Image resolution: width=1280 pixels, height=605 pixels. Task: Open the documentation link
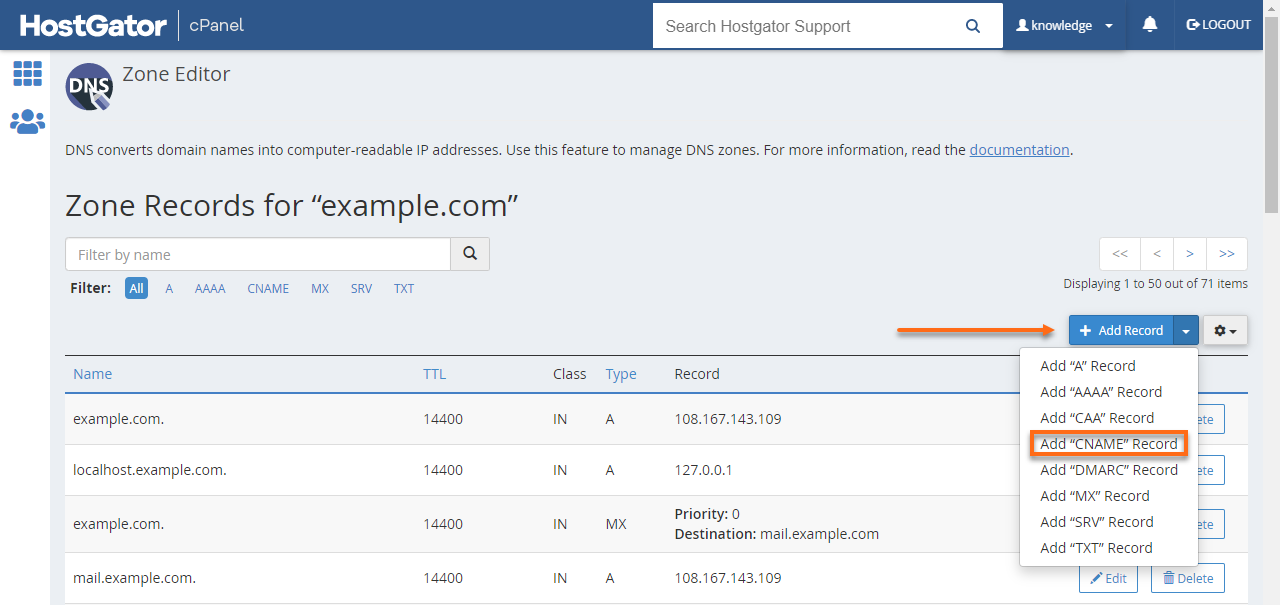click(x=1019, y=150)
